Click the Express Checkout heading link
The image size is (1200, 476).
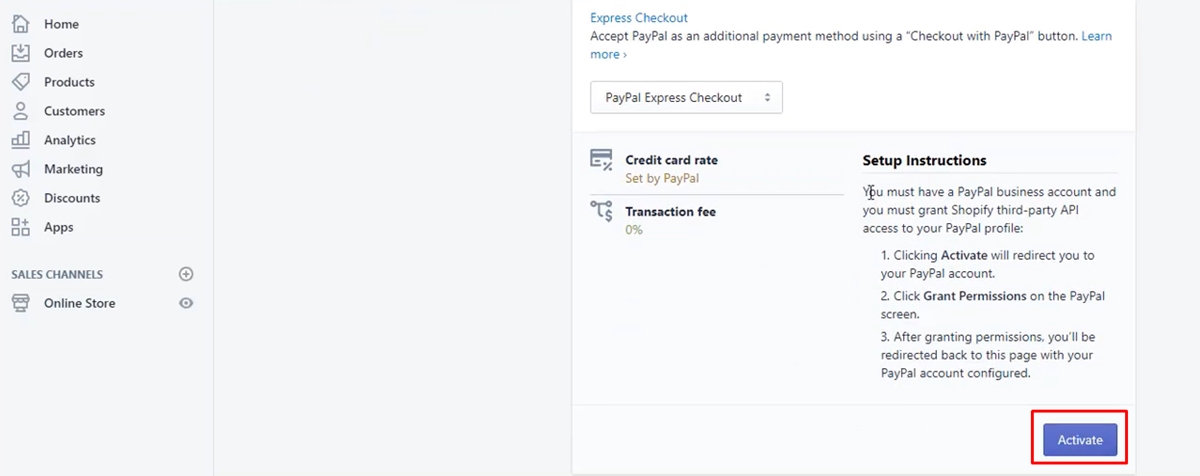(639, 18)
